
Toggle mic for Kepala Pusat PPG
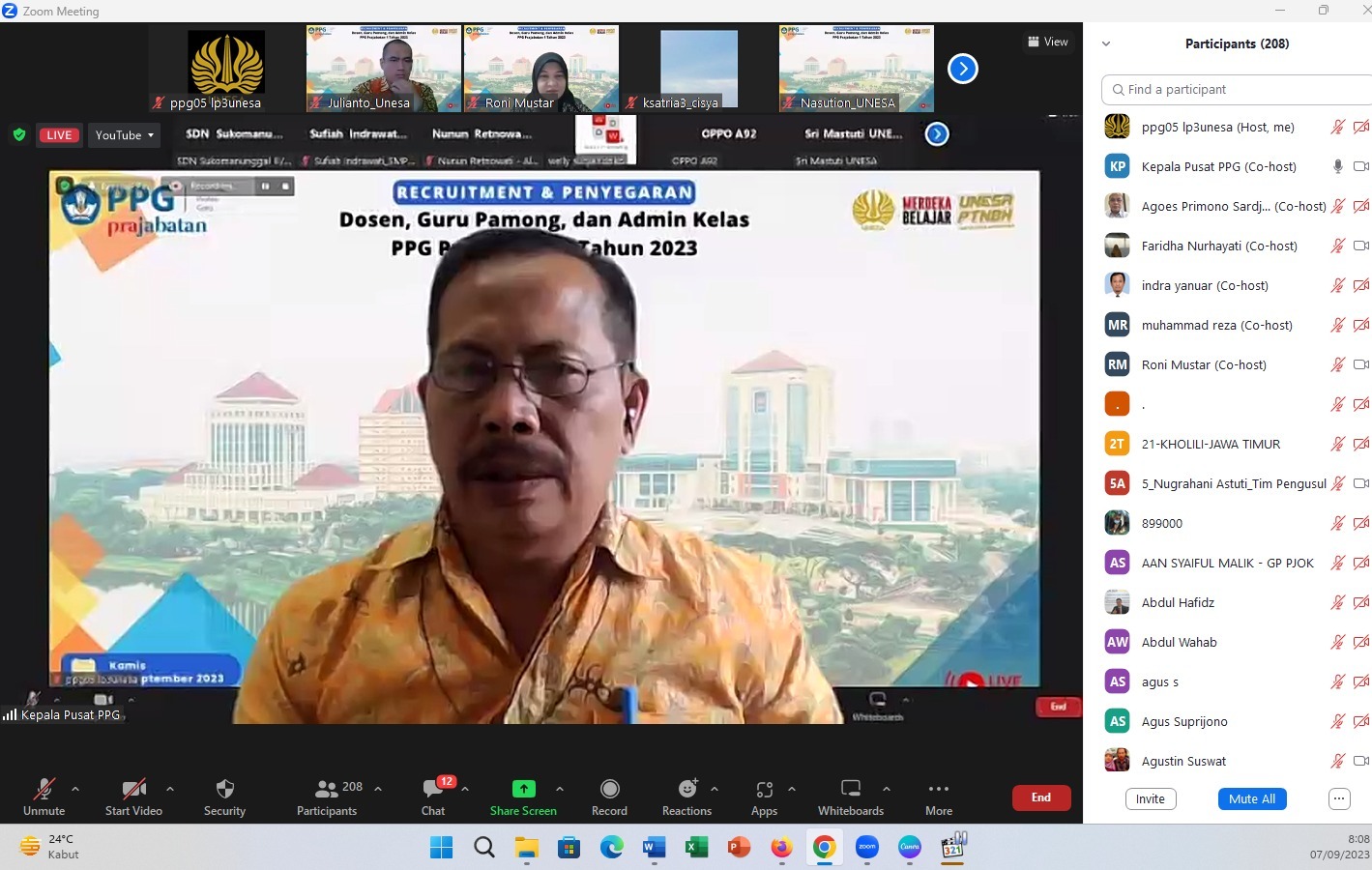click(1338, 166)
